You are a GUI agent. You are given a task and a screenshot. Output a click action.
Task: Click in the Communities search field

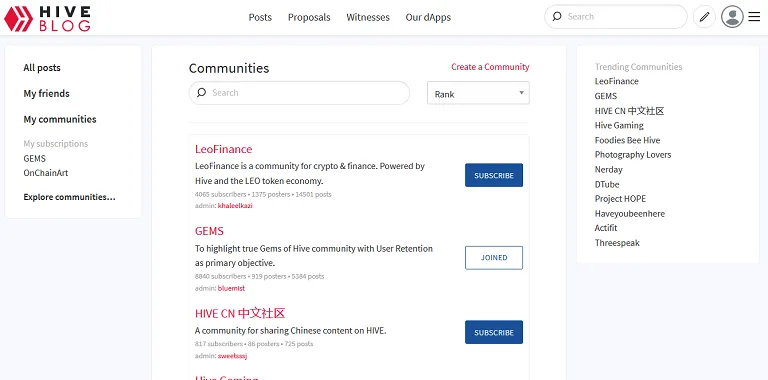coord(299,93)
